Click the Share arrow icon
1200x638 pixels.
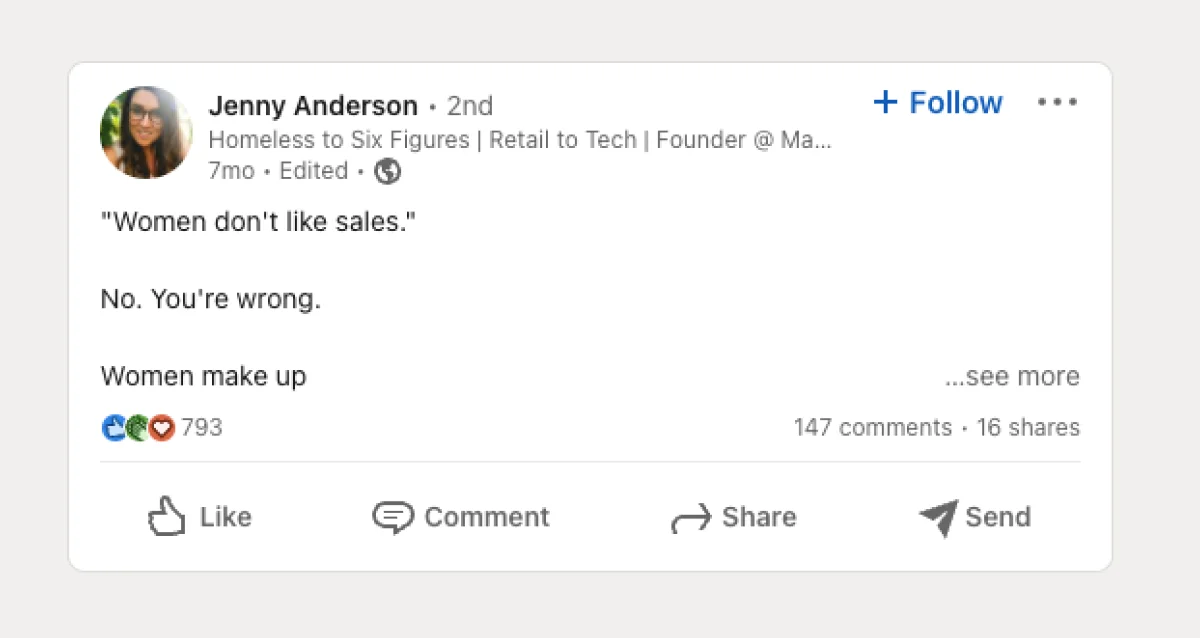coord(690,516)
